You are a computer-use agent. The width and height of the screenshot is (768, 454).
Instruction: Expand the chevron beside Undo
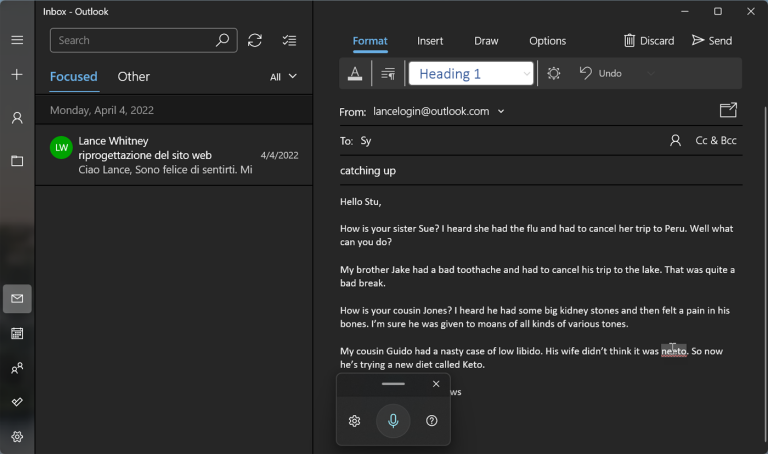point(650,73)
